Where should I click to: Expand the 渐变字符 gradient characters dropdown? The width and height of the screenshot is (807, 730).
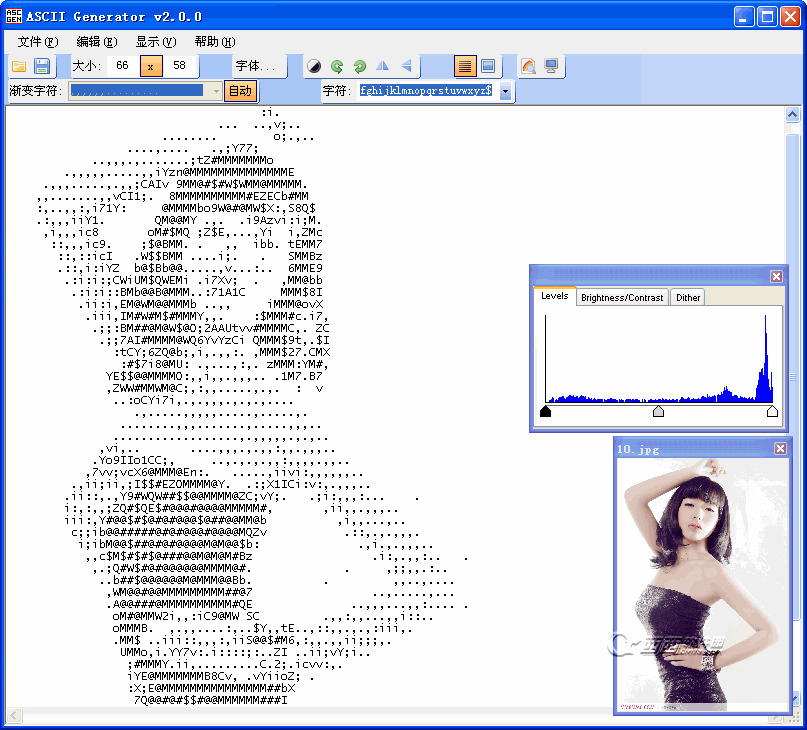pyautogui.click(x=217, y=91)
